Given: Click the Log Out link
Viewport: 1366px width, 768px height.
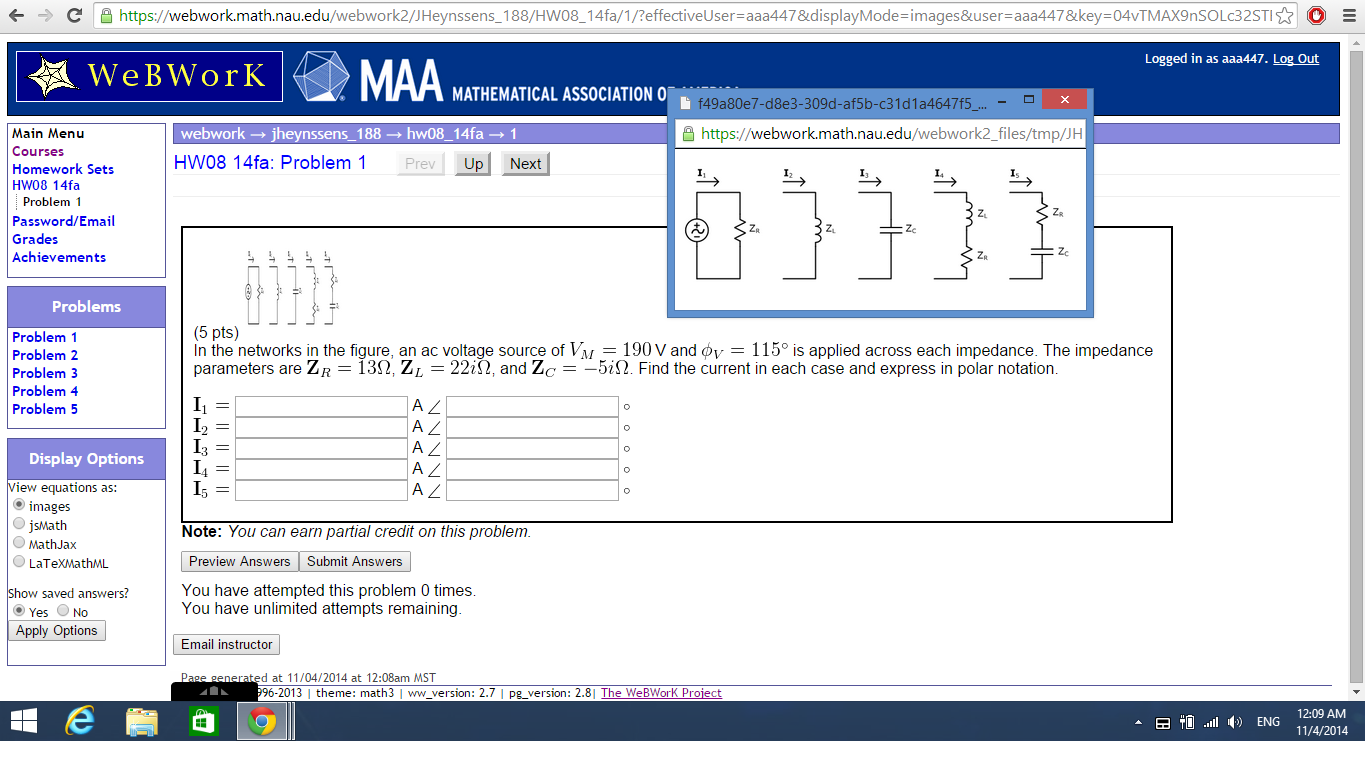Looking at the screenshot, I should pyautogui.click(x=1296, y=58).
